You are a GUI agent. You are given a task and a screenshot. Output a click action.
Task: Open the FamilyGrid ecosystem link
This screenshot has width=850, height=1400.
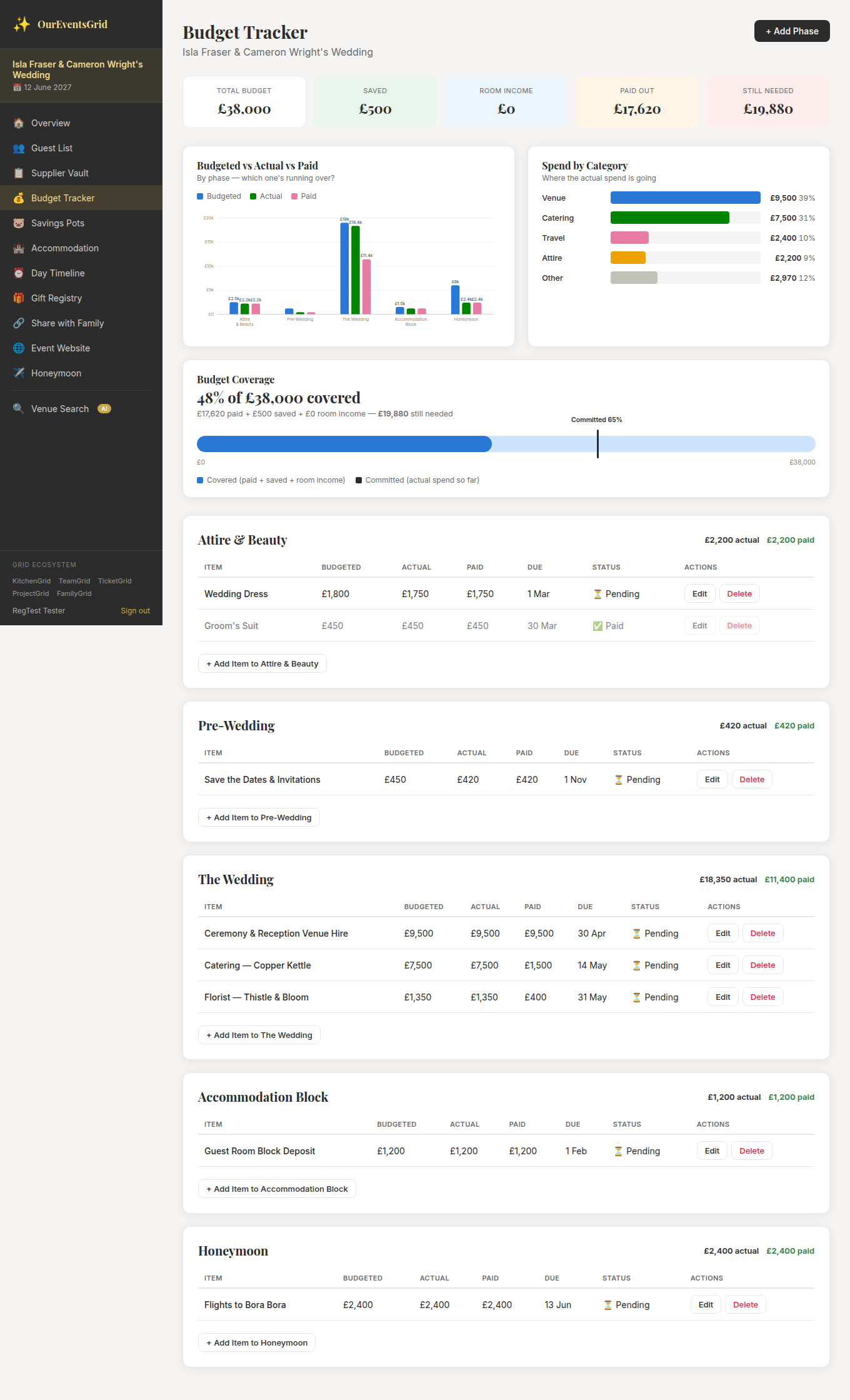coord(74,593)
